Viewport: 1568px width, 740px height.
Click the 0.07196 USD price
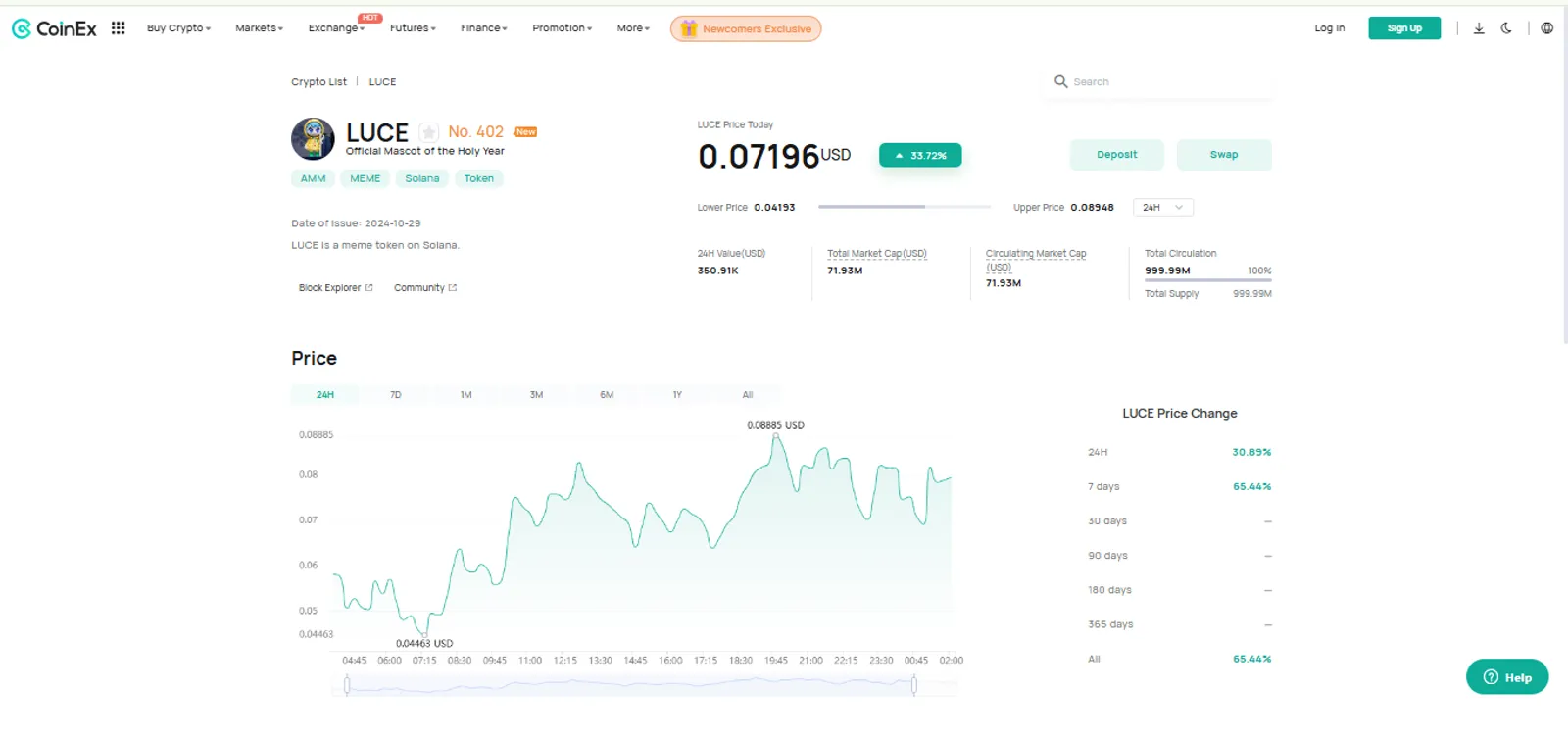[774, 156]
